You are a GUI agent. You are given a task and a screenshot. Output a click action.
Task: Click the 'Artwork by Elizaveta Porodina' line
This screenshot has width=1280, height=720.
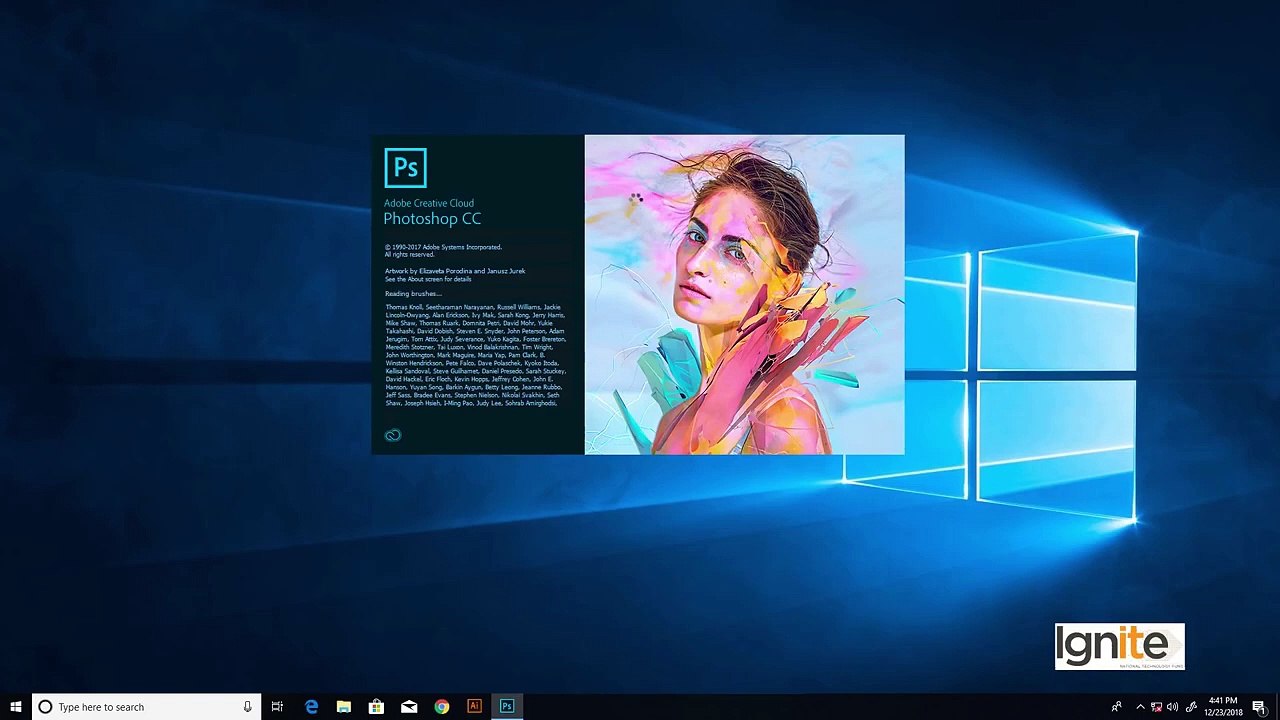coord(455,271)
